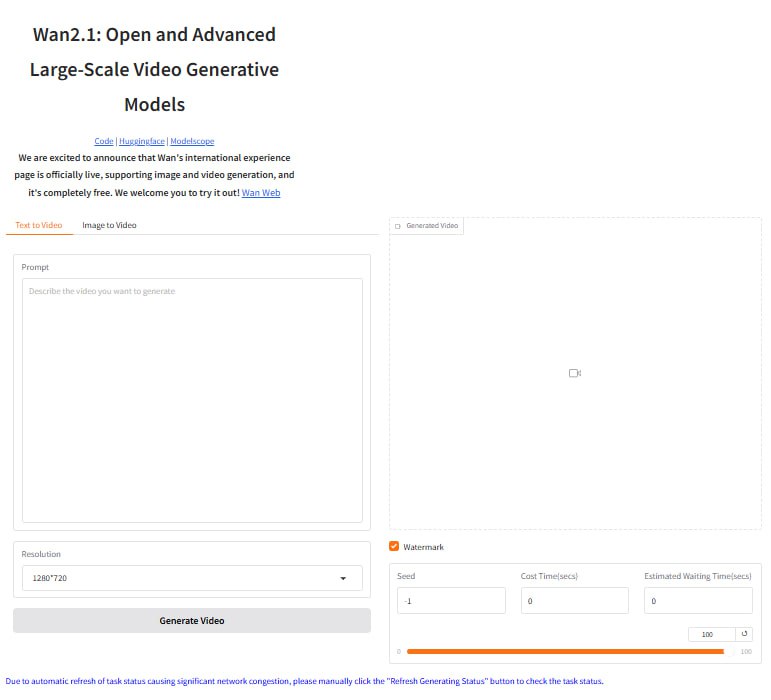
Task: Follow the Wan Web link
Action: click(x=261, y=192)
